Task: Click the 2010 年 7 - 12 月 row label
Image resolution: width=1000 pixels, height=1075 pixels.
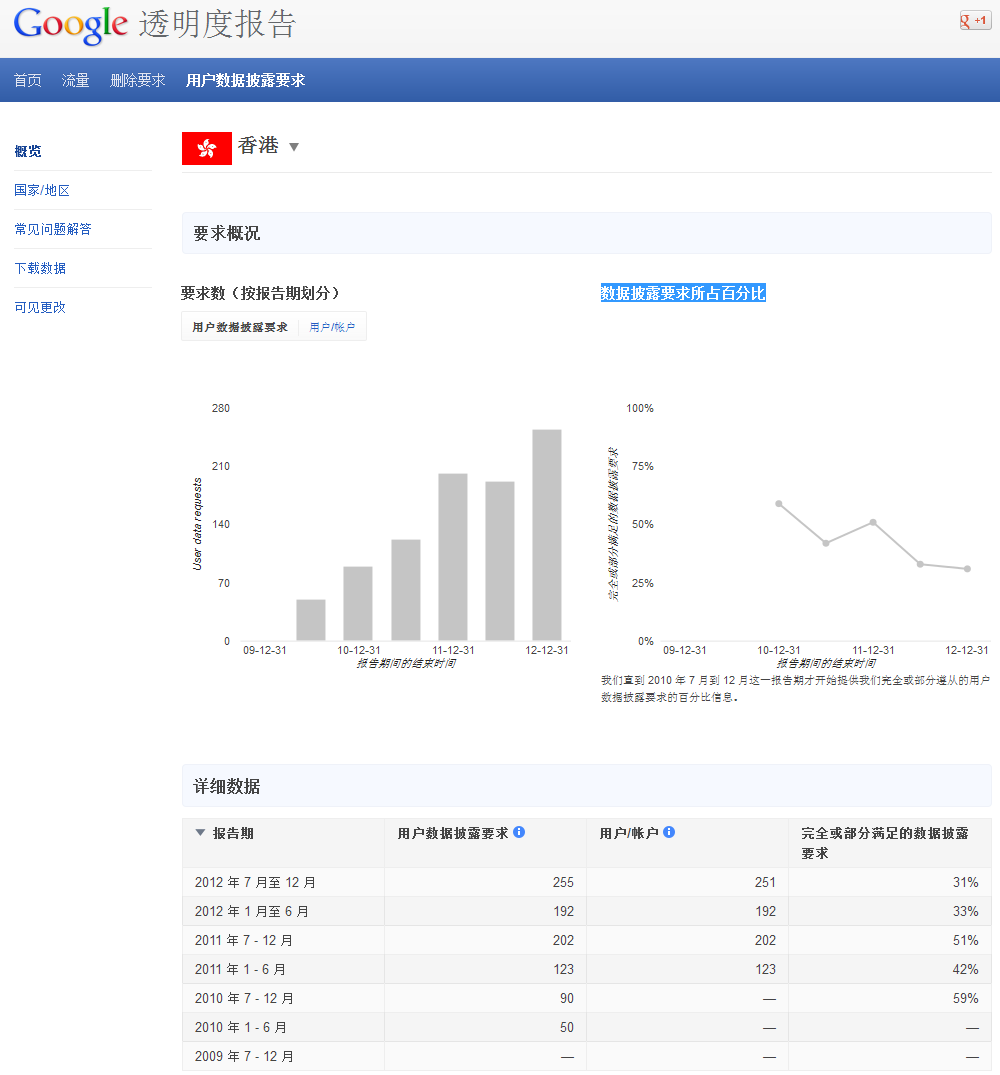Action: 244,998
